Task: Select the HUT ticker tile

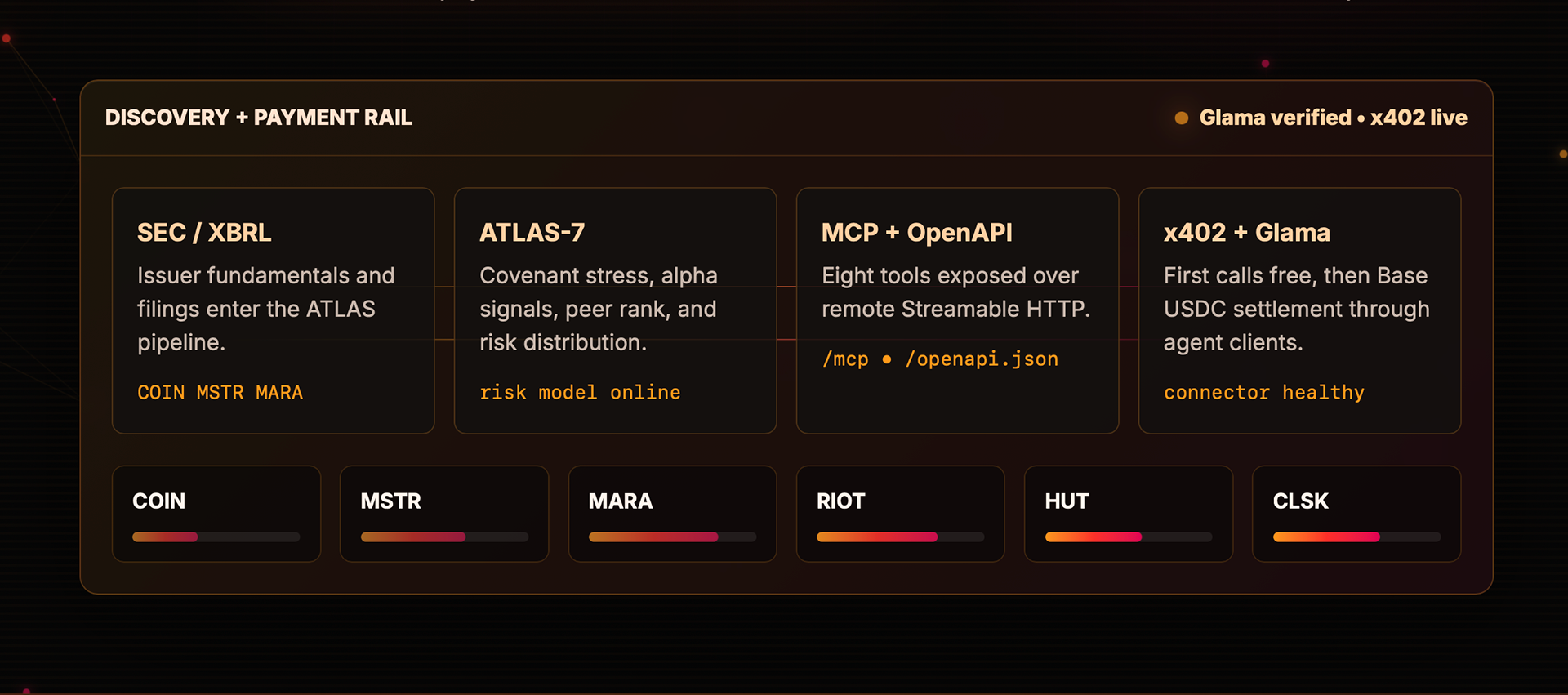Action: [1129, 514]
